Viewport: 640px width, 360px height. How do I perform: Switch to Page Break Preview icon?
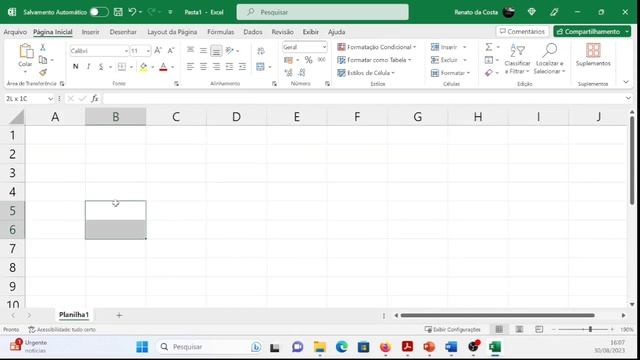(x=539, y=329)
